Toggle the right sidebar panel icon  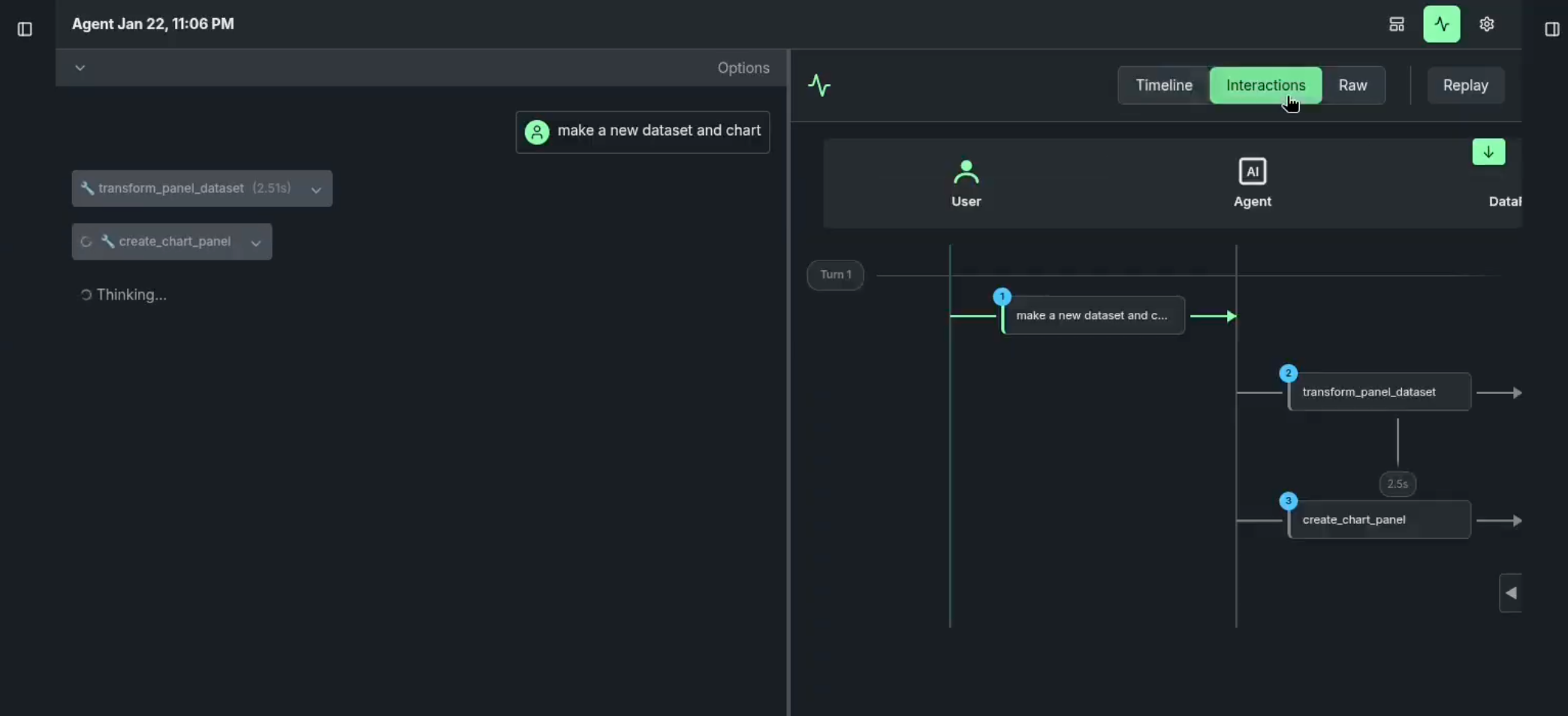tap(1551, 29)
